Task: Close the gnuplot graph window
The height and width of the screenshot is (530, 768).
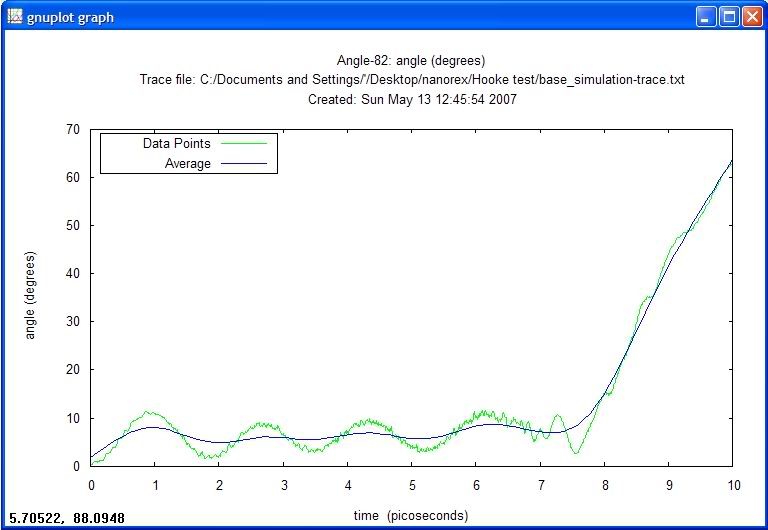Action: pyautogui.click(x=752, y=17)
